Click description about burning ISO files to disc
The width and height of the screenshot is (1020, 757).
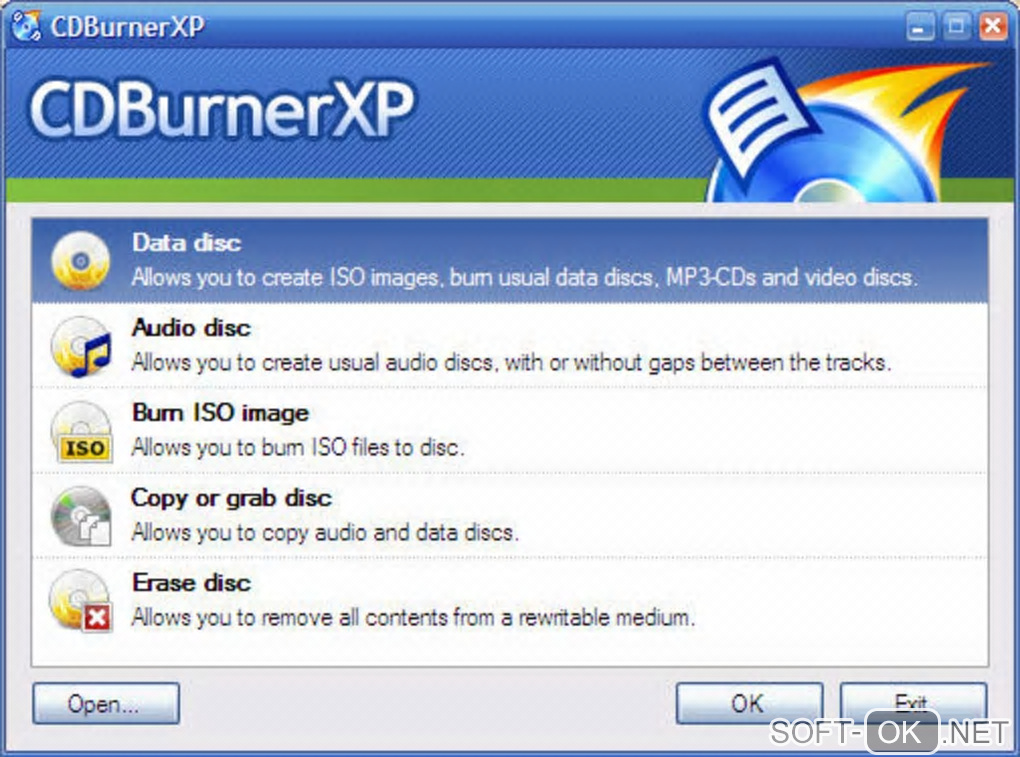(298, 447)
